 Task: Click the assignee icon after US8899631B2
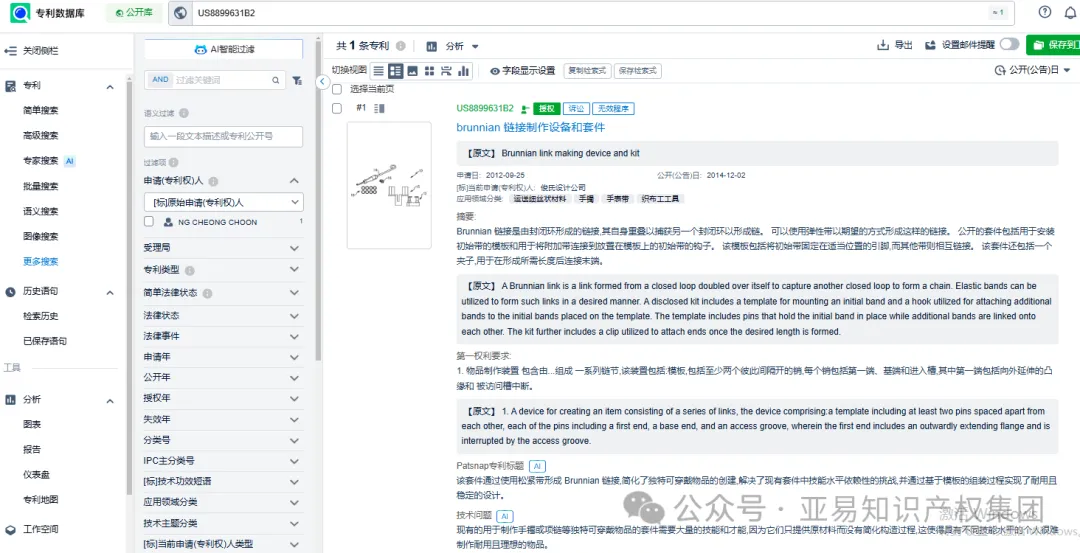[x=526, y=109]
